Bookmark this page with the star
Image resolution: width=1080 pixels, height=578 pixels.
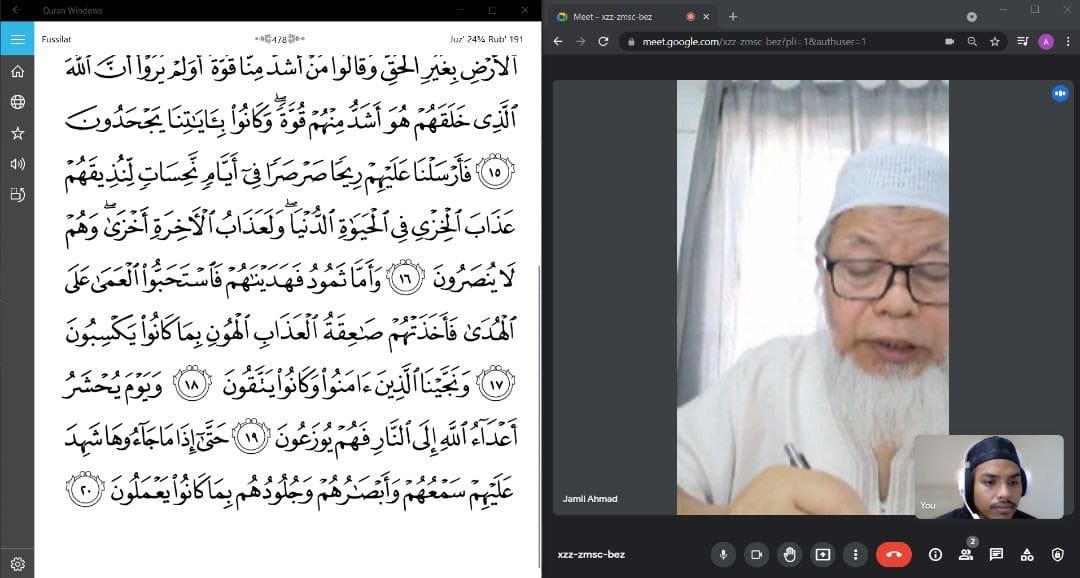coord(995,41)
